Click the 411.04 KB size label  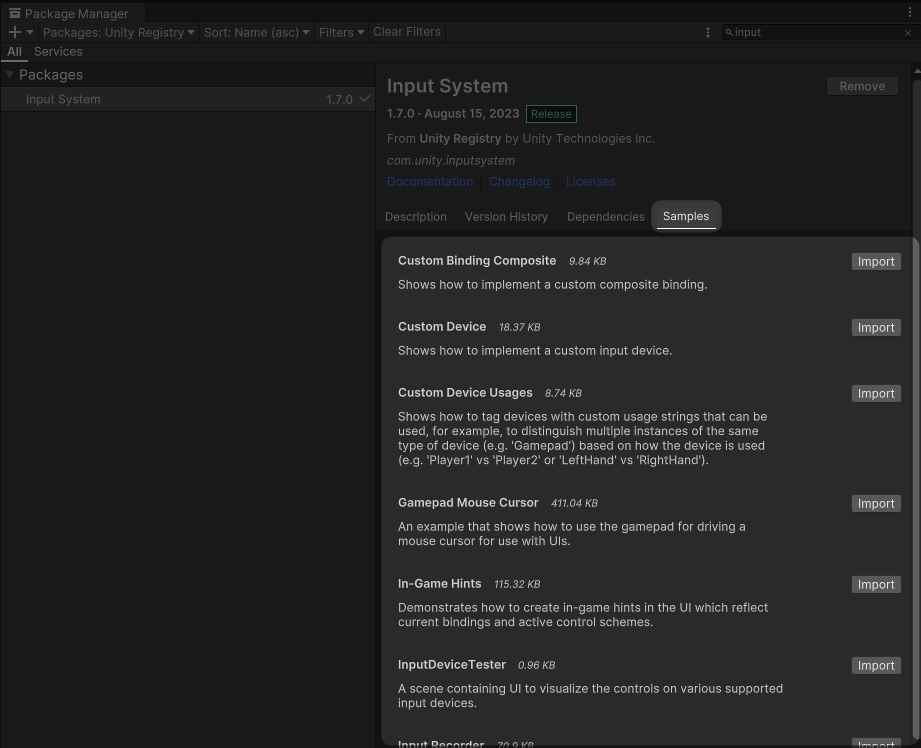coord(574,504)
